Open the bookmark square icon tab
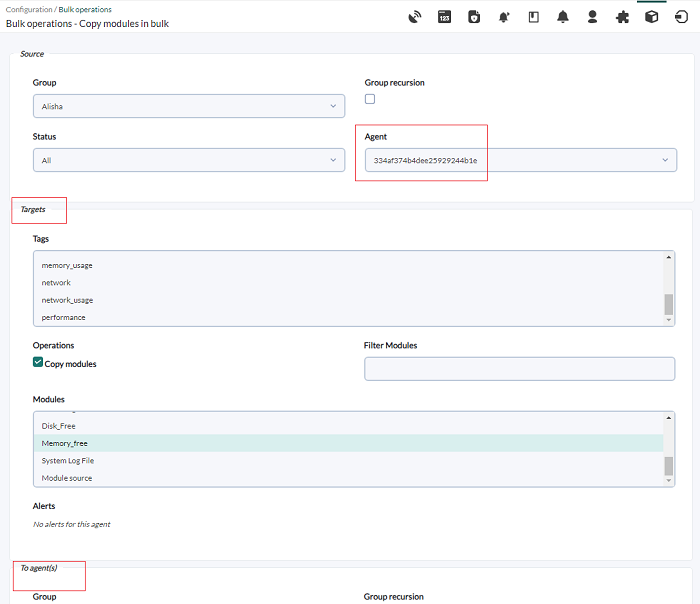The image size is (700, 604). 533,17
